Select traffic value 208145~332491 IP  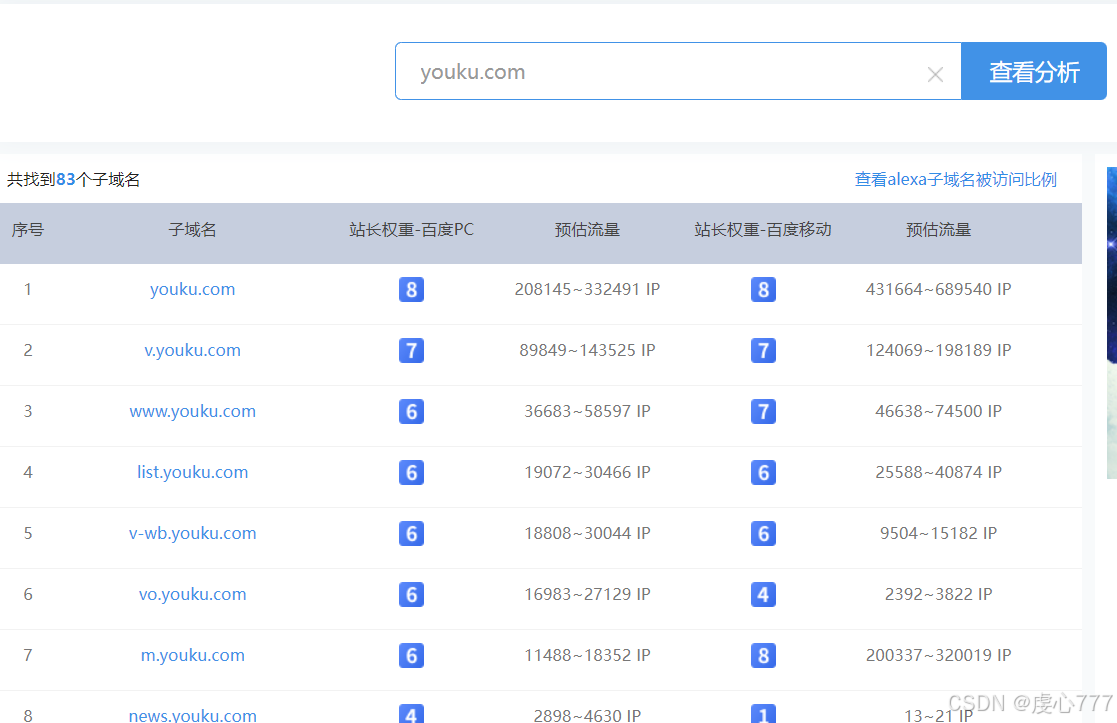pyautogui.click(x=587, y=289)
